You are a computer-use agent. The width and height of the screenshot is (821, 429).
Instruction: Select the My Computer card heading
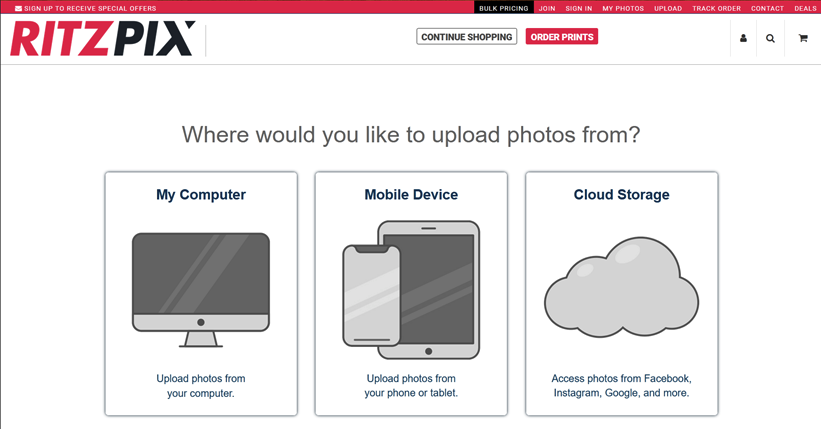[201, 195]
